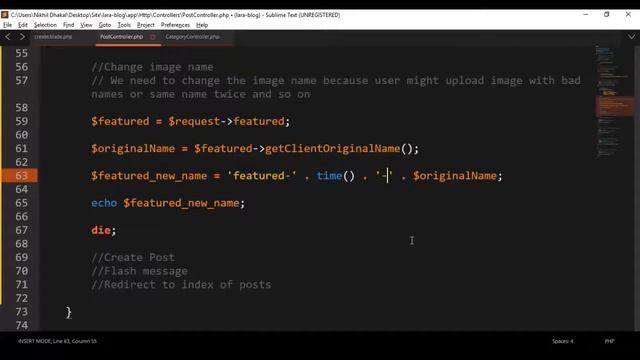Click the minimap highlighted viewport region
Screen dimensions: 640x360
coord(615,106)
